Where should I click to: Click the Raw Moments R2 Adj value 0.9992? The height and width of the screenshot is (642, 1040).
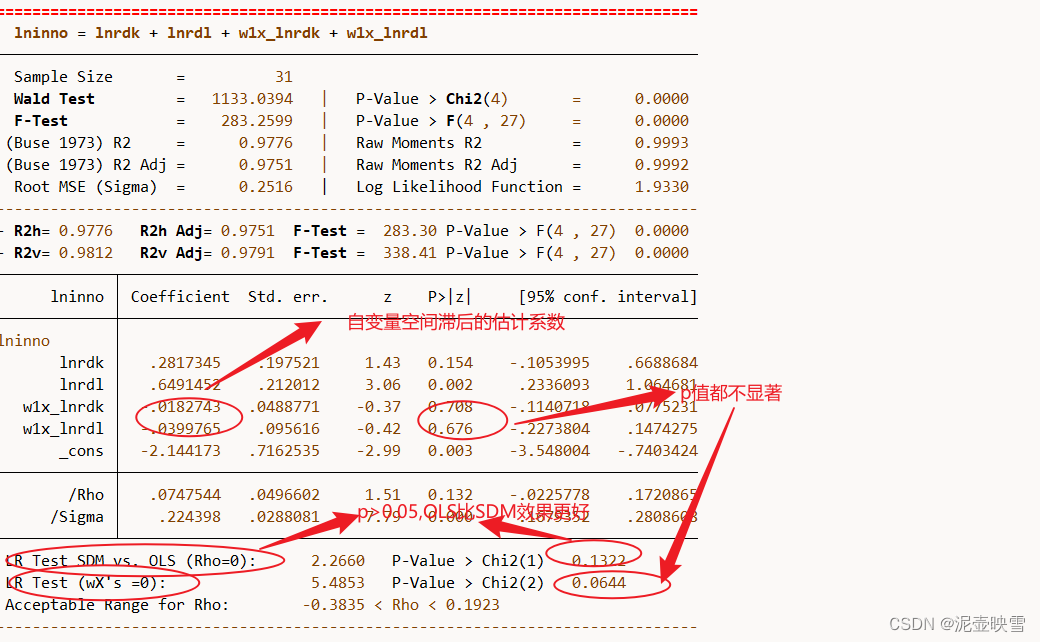pos(661,164)
